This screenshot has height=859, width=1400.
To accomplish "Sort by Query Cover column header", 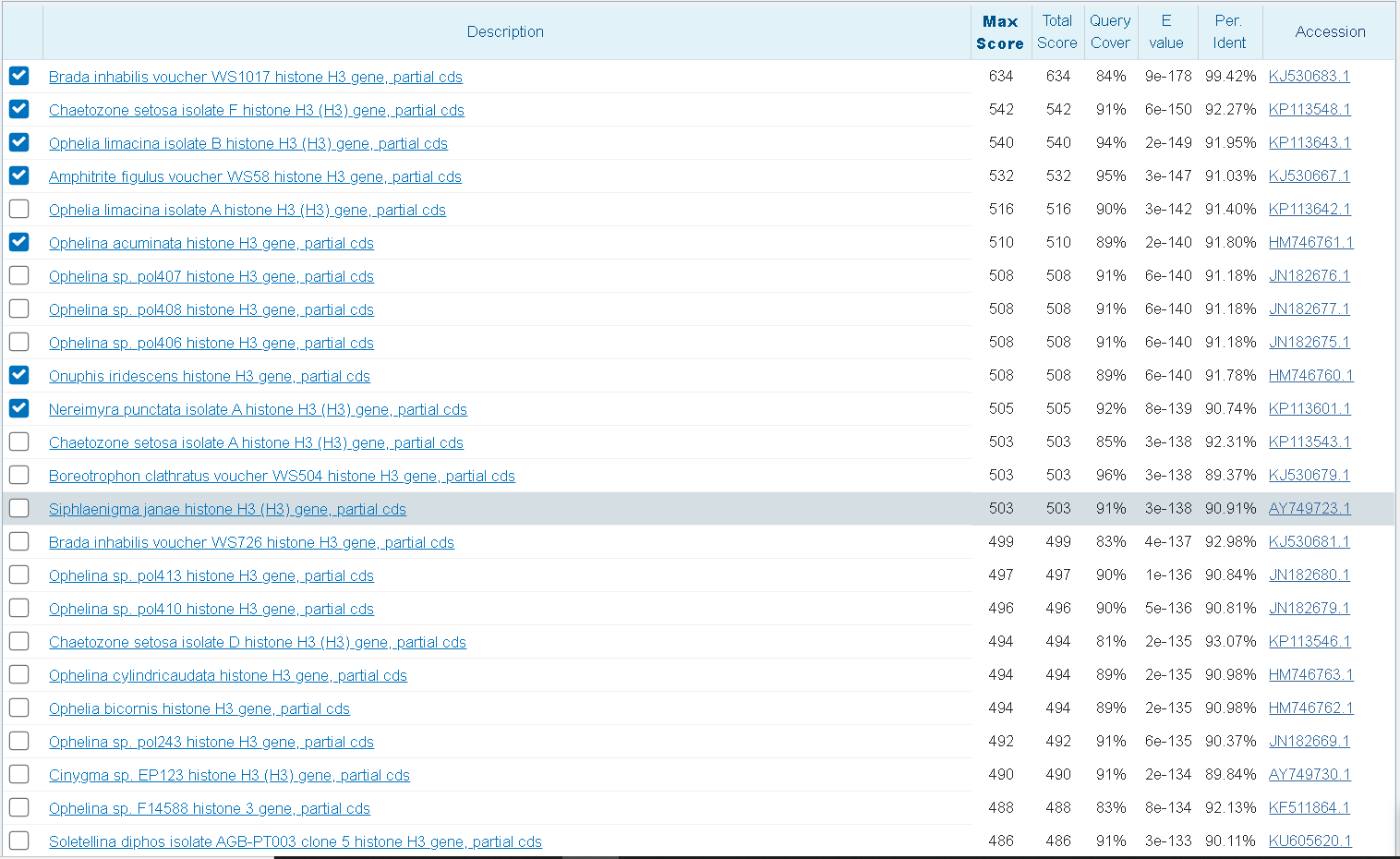I will pos(1110,32).
